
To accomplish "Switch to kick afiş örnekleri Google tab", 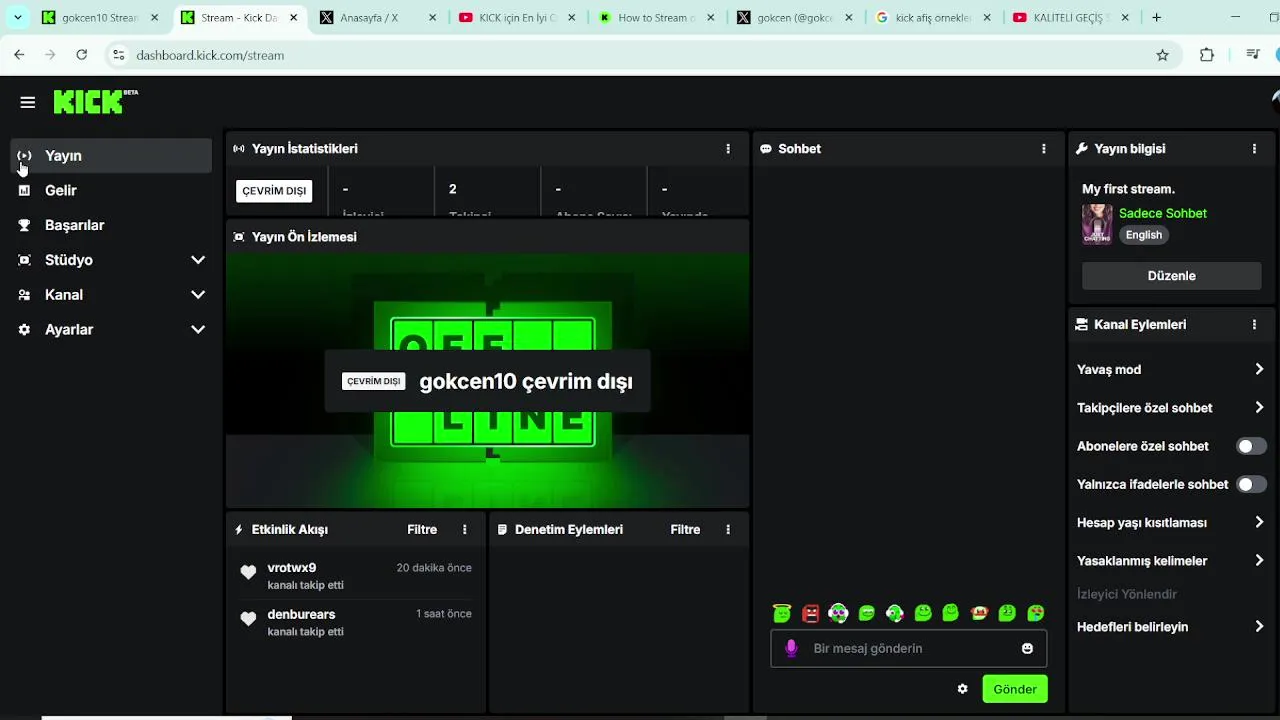I will point(933,17).
